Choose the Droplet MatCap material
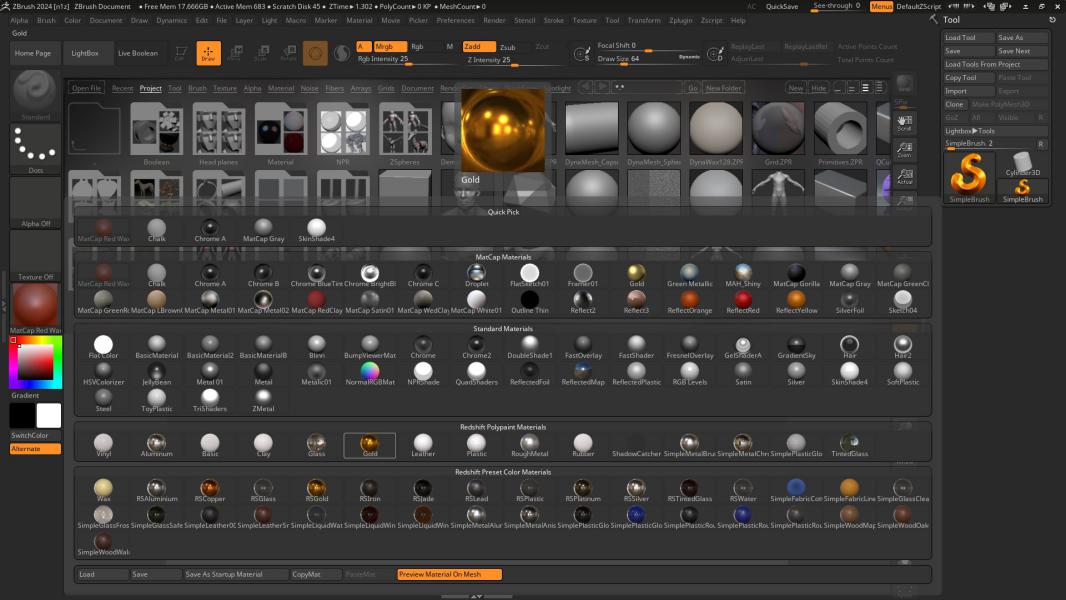The image size is (1066, 600). 477,276
